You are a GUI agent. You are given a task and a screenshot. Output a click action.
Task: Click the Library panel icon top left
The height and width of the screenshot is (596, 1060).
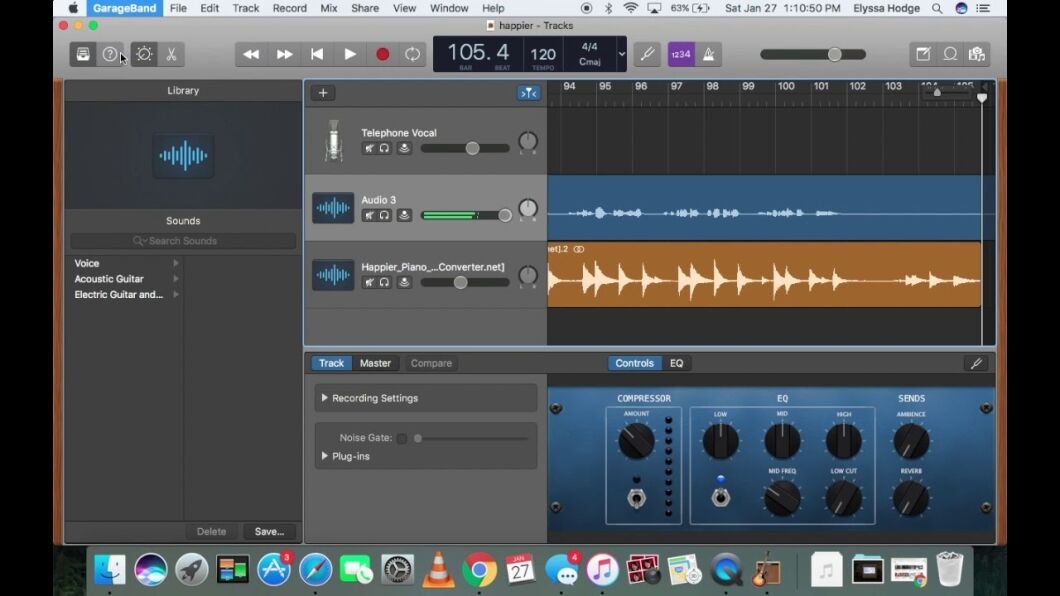point(82,54)
